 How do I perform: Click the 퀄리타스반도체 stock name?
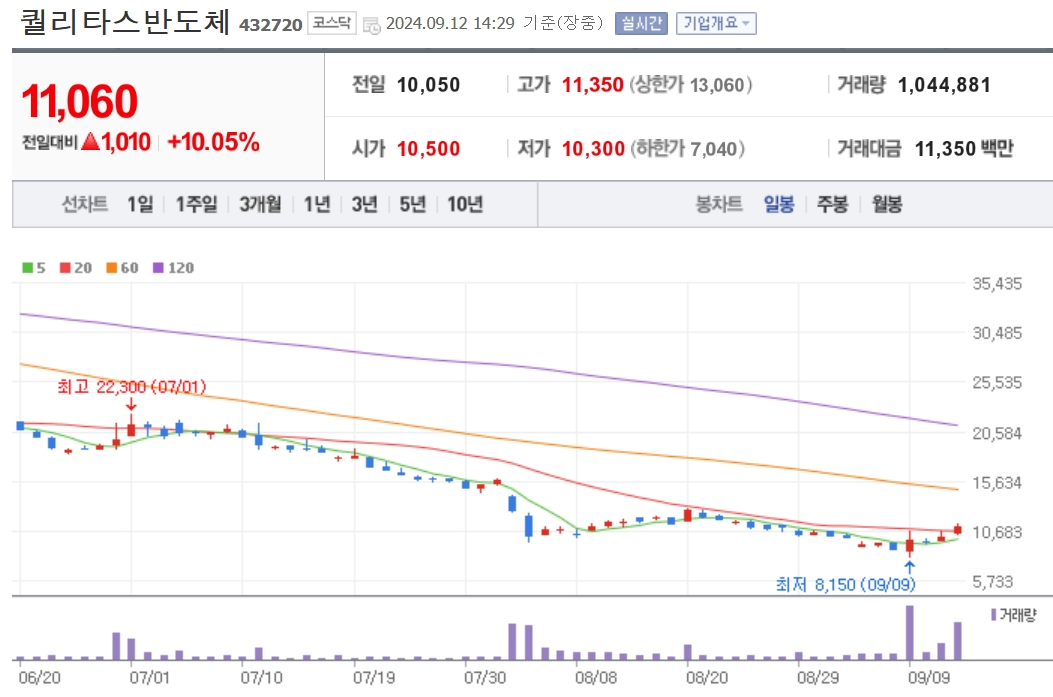pos(125,21)
